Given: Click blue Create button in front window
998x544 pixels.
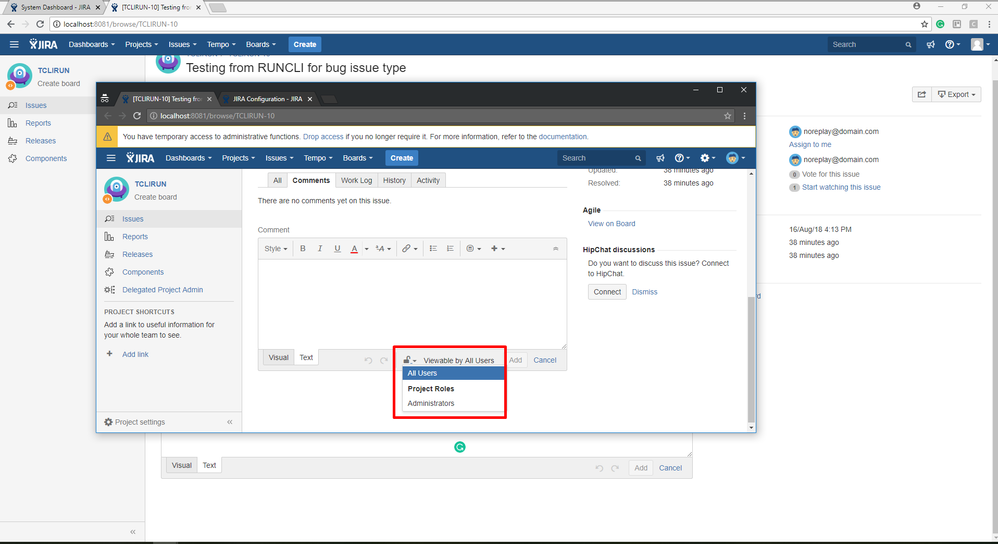Looking at the screenshot, I should click(x=402, y=158).
